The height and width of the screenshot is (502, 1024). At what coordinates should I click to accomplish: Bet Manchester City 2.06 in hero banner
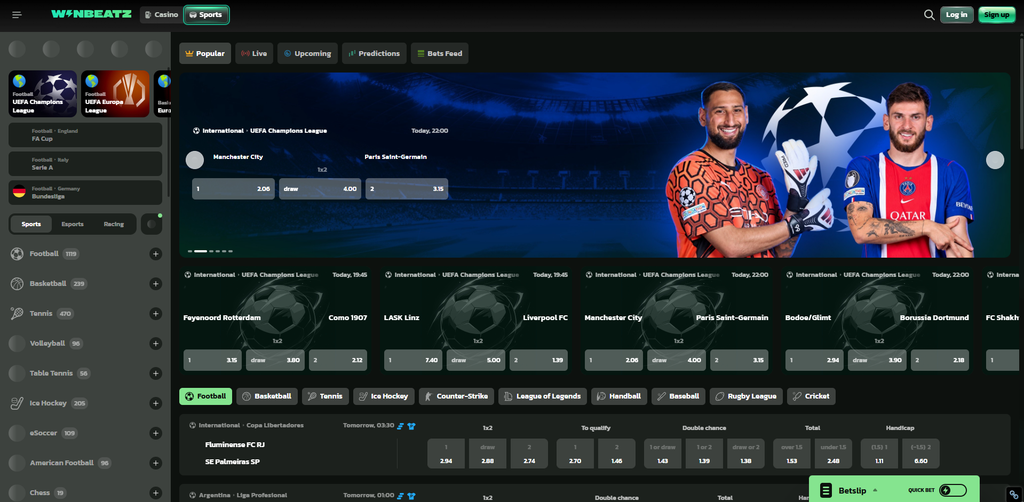click(233, 189)
